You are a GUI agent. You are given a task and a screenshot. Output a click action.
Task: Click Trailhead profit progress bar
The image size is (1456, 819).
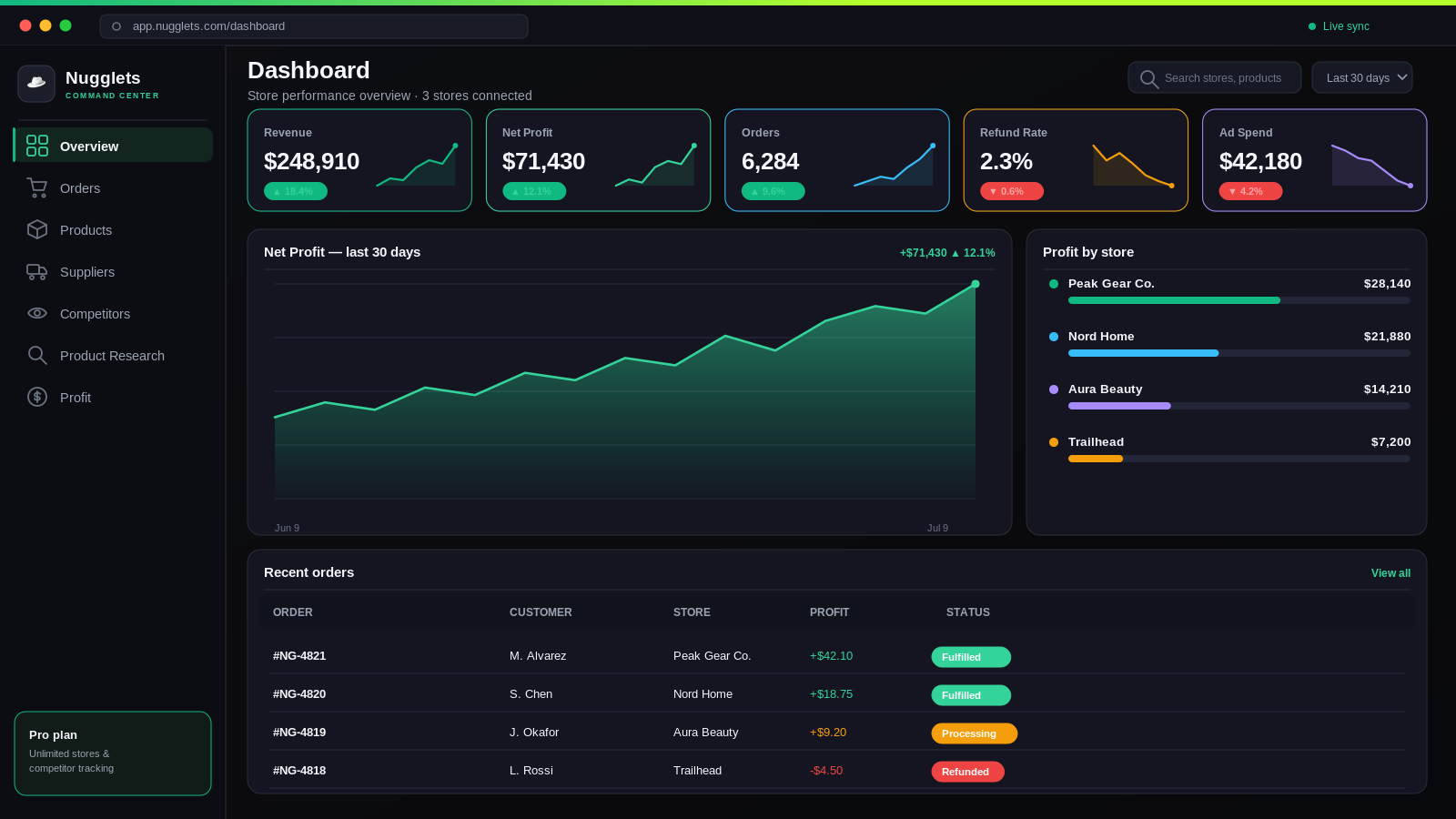1239,459
